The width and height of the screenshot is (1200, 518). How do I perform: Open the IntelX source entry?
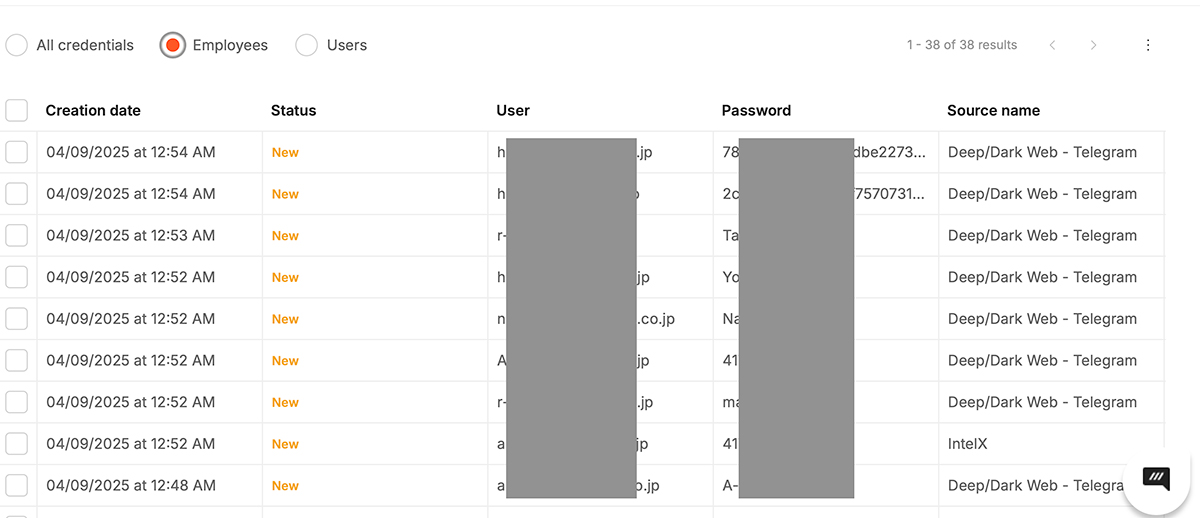(967, 444)
